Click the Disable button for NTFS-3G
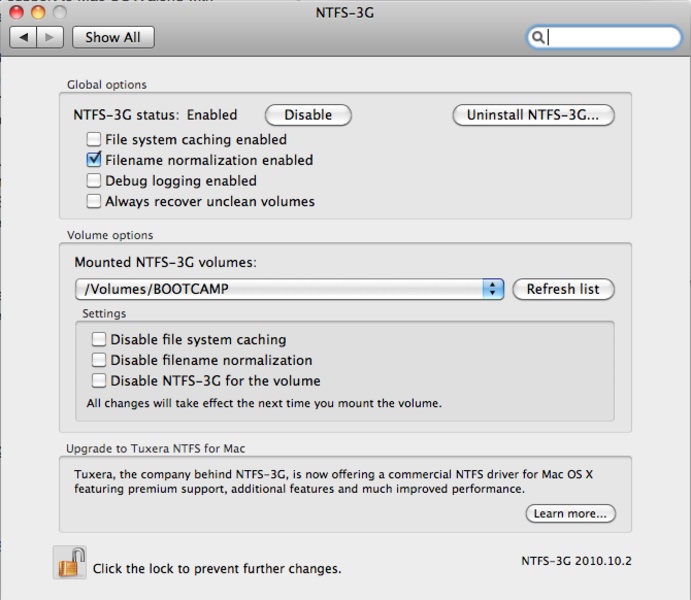 coord(308,115)
